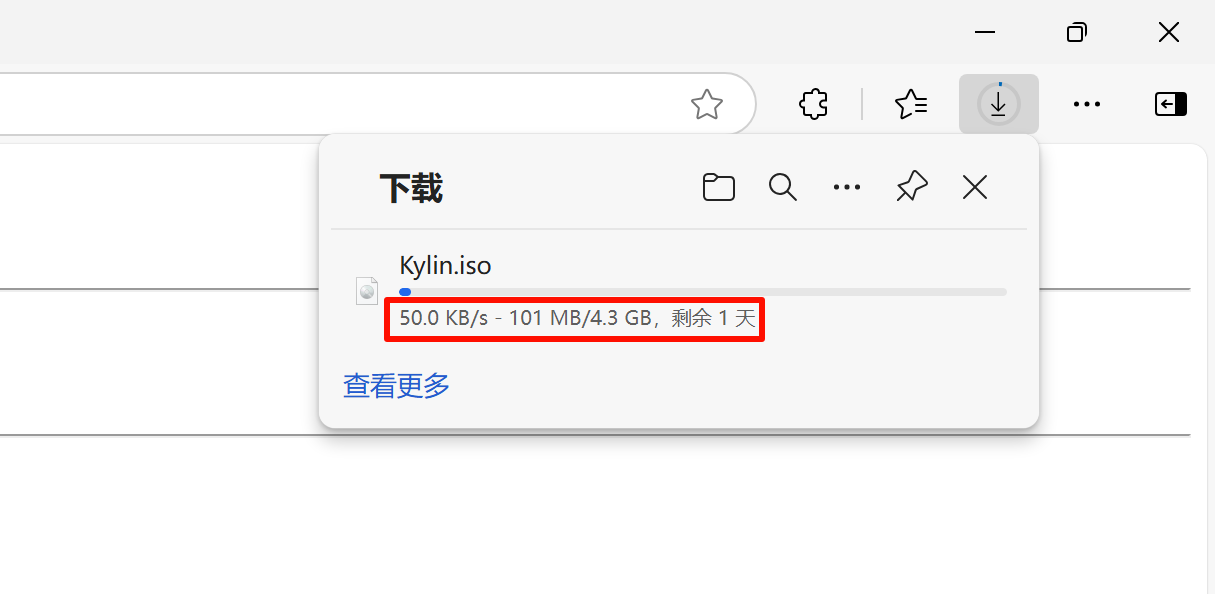This screenshot has height=594, width=1215.
Task: Click the Kylin.iso file type icon
Action: [x=367, y=290]
